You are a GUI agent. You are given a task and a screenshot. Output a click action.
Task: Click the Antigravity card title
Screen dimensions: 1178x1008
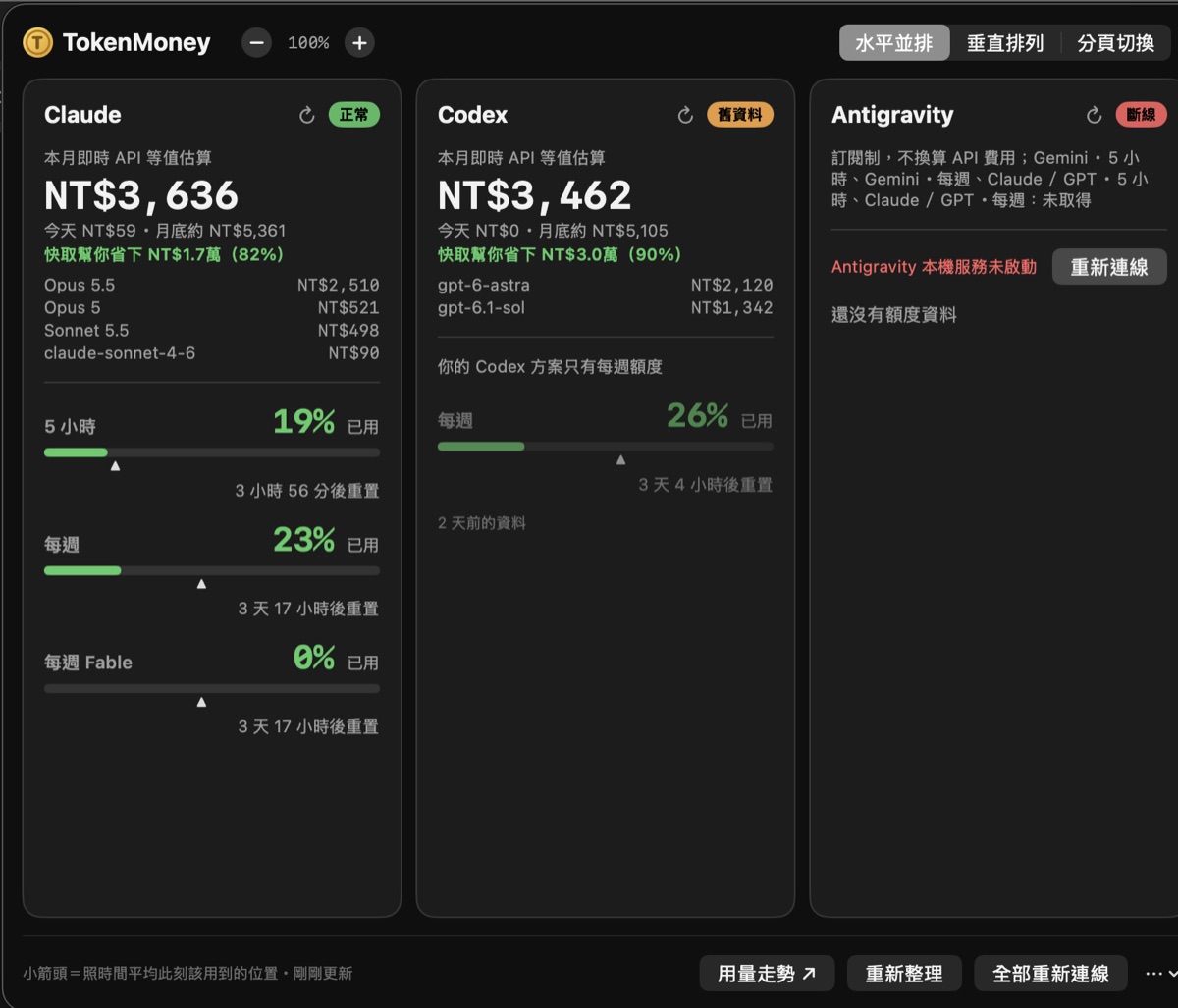tap(892, 115)
